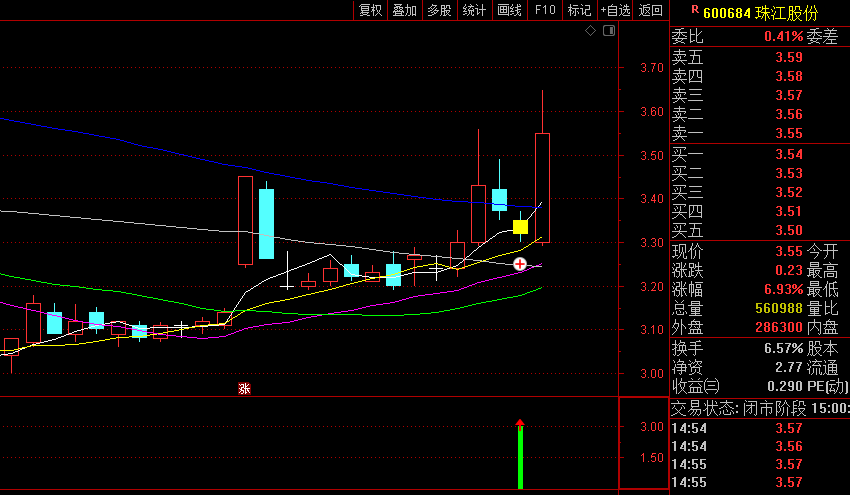The image size is (850, 495).
Task: Open the 统计 statistics tool
Action: 474,10
